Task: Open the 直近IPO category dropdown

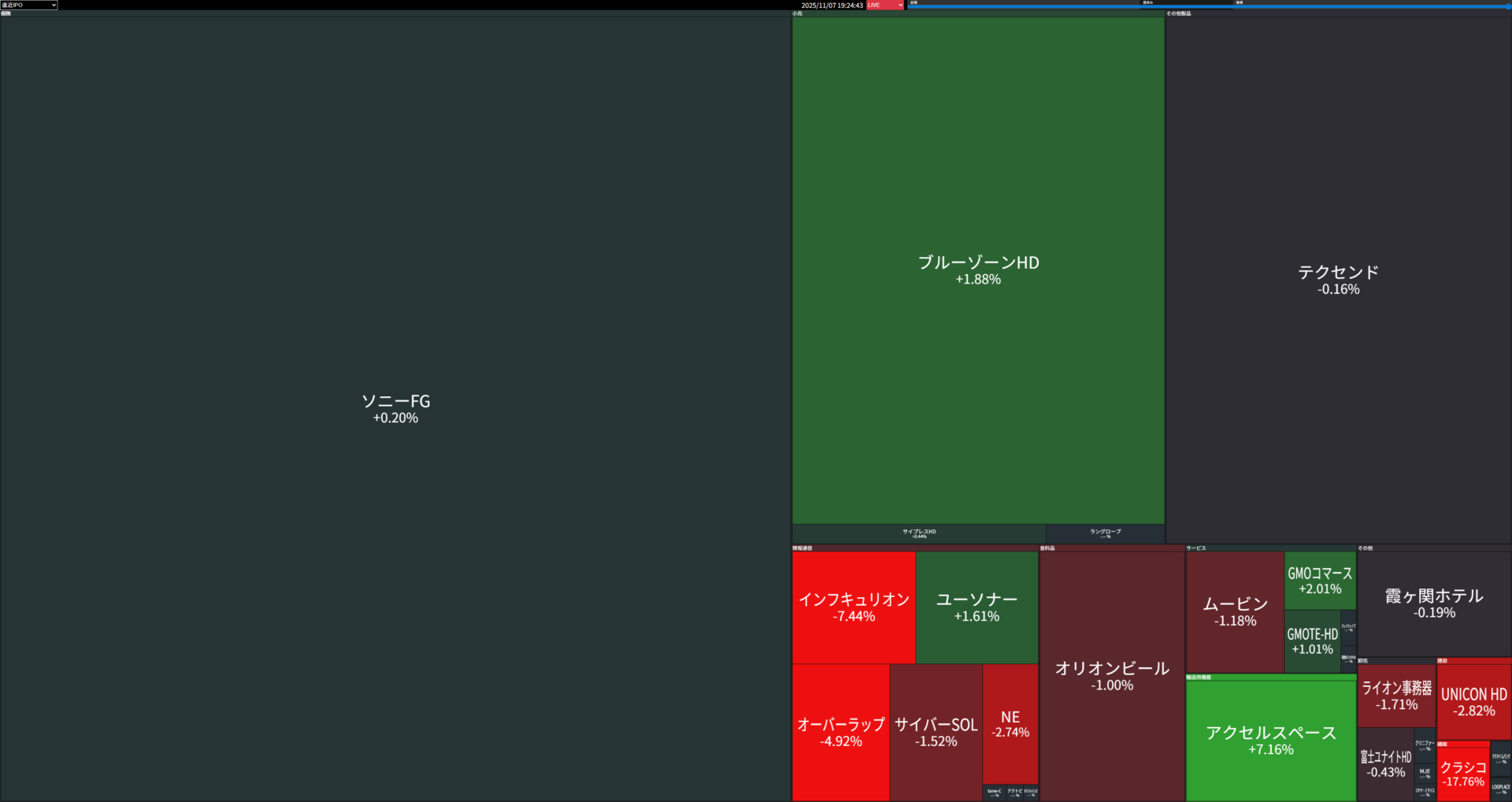Action: pos(29,5)
